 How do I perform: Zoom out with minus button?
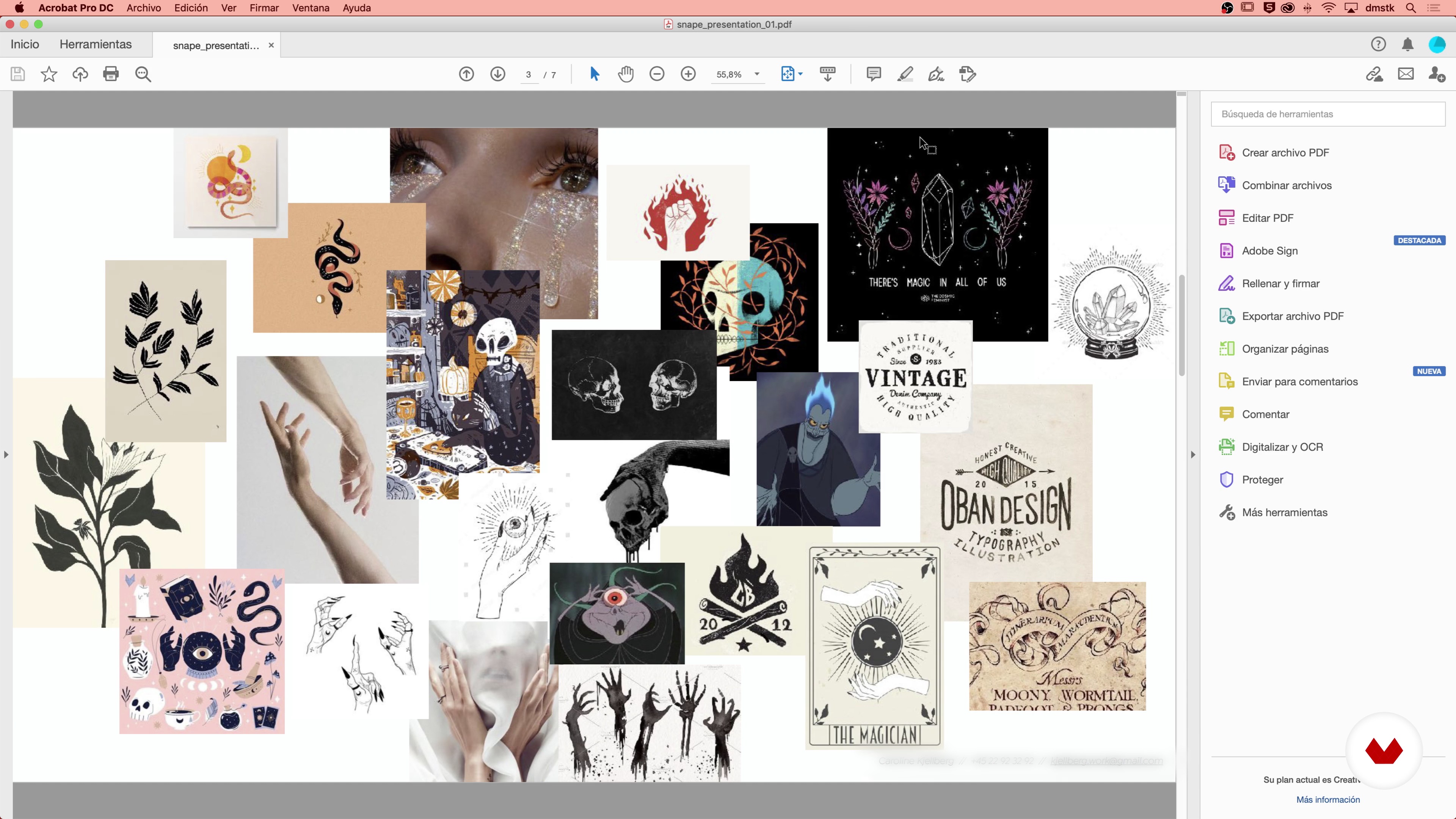(657, 74)
